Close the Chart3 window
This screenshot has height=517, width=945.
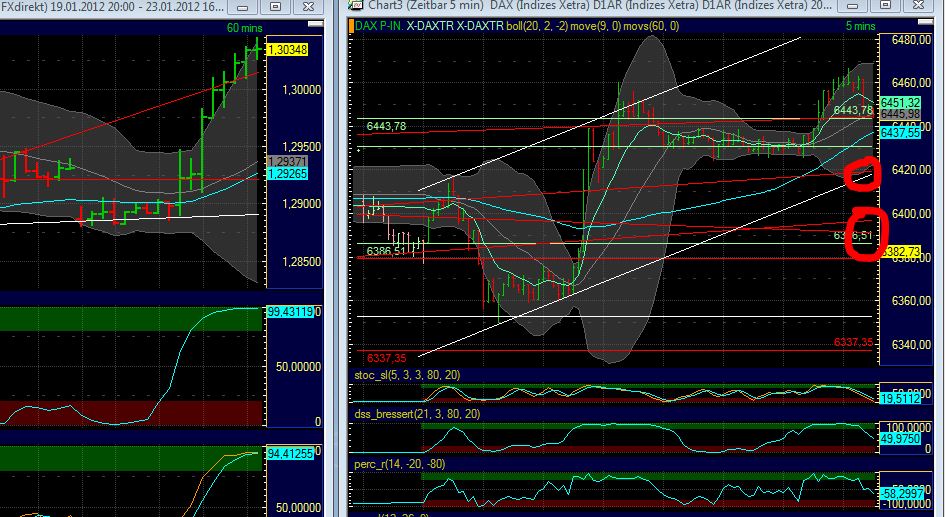918,6
